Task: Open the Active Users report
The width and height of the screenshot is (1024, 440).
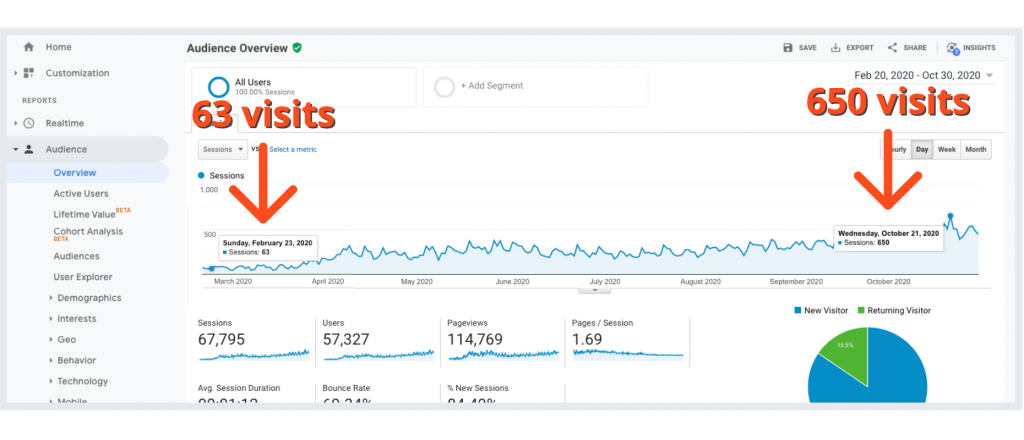Action: [x=81, y=194]
